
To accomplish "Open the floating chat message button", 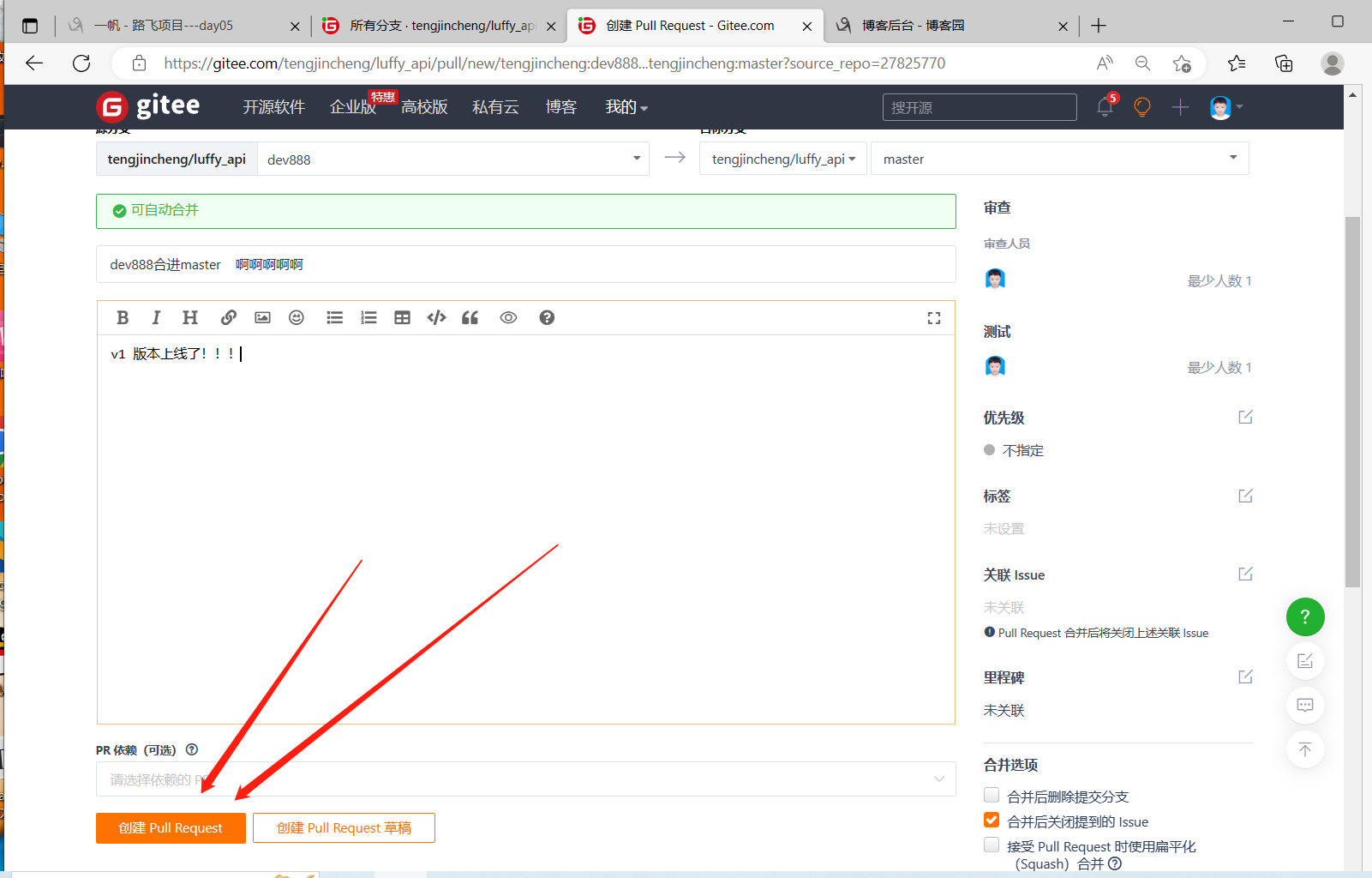I will tap(1305, 706).
